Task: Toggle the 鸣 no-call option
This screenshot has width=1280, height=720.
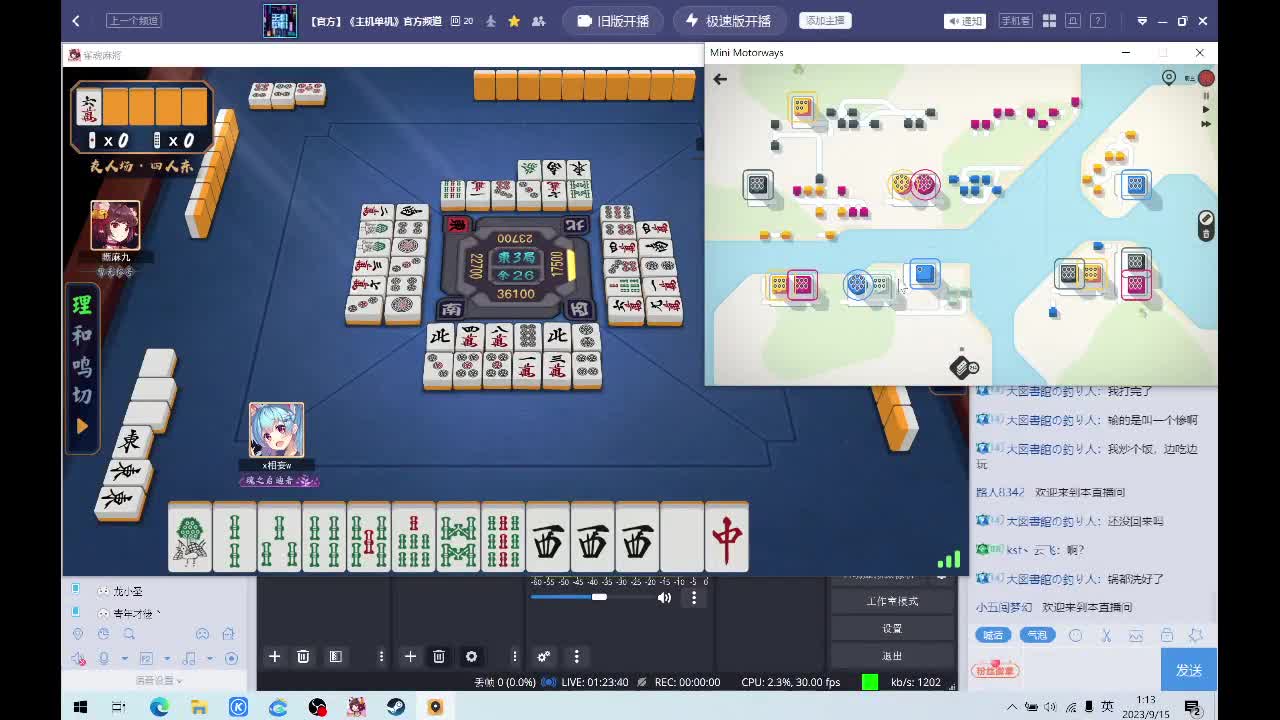Action: point(82,366)
